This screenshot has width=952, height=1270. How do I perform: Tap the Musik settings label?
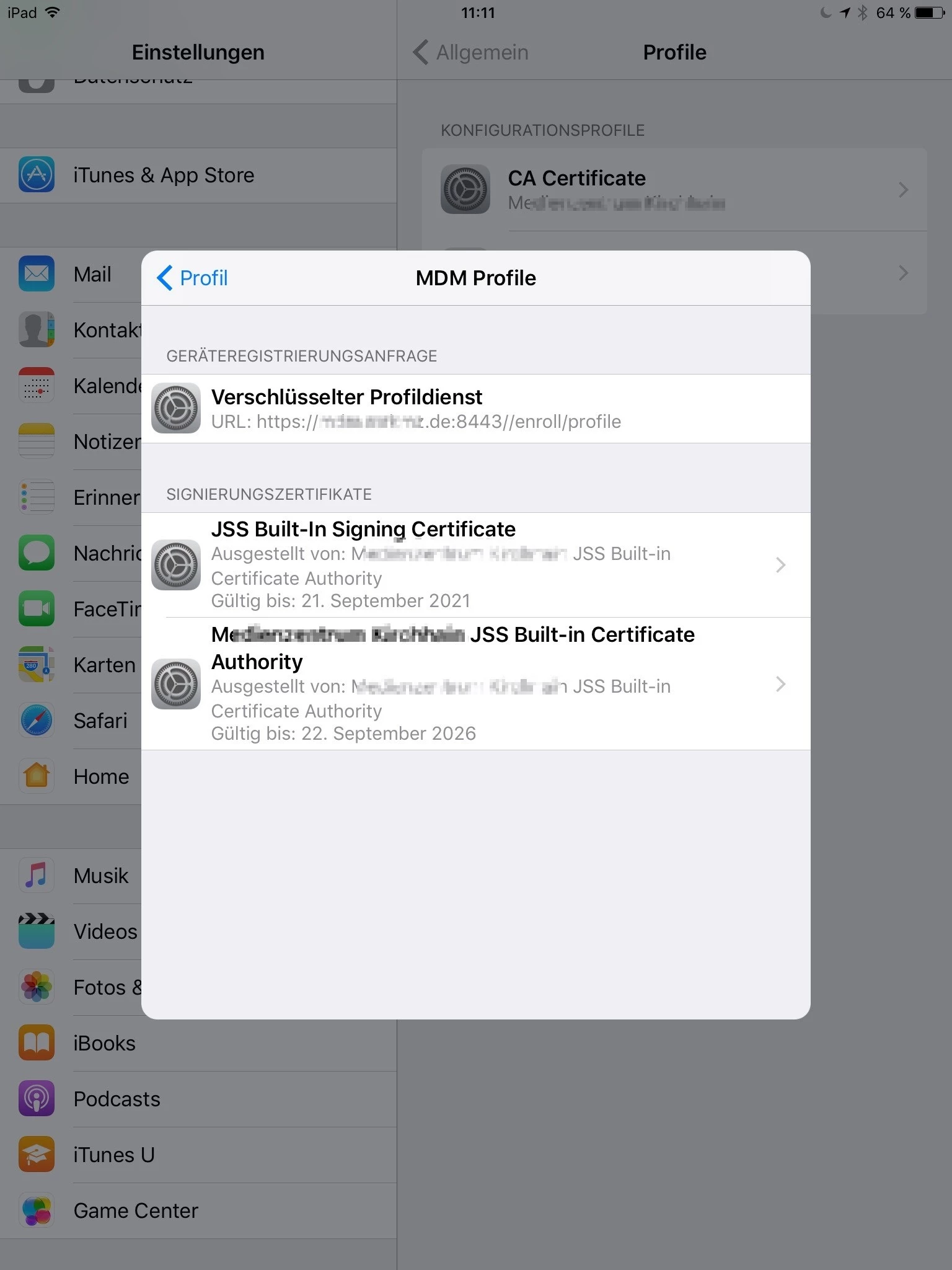pyautogui.click(x=101, y=876)
